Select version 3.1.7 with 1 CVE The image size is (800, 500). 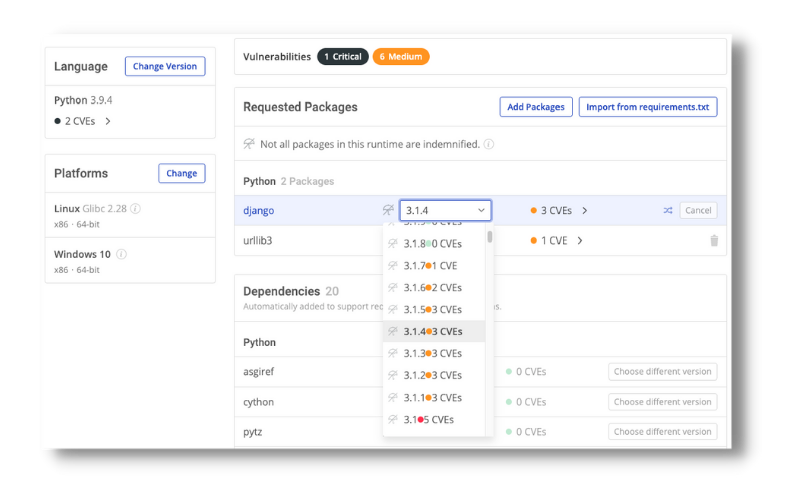click(434, 266)
